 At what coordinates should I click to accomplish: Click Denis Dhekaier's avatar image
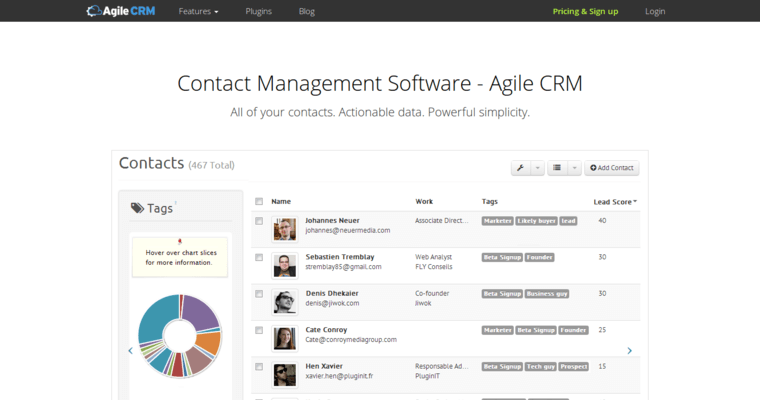(285, 302)
